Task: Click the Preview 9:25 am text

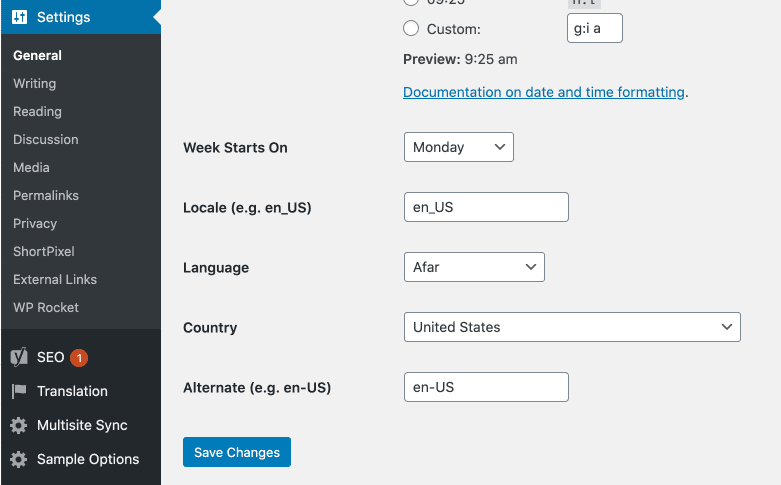Action: tap(460, 59)
